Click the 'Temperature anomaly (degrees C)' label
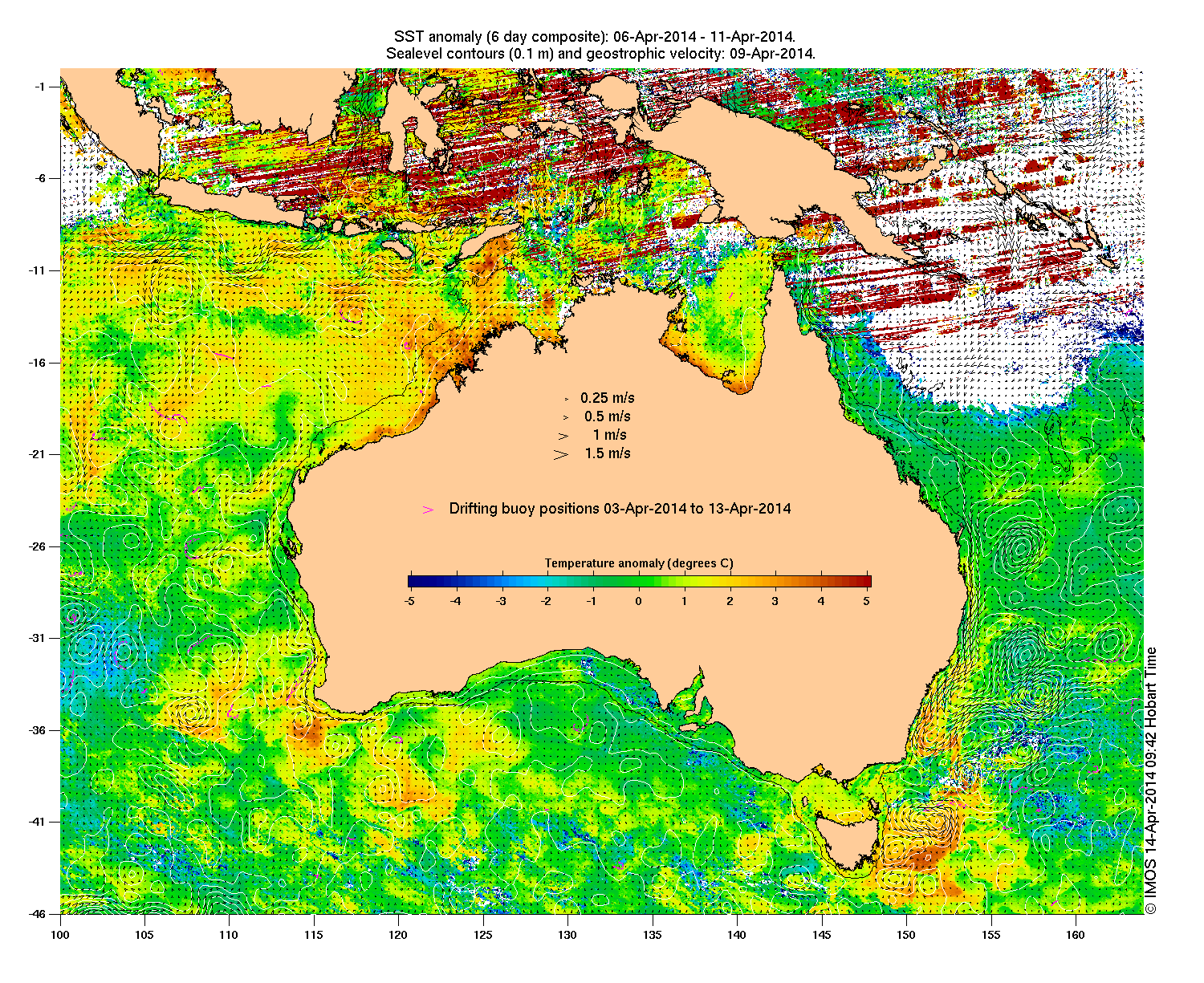This screenshot has width=1204, height=983. 639,563
